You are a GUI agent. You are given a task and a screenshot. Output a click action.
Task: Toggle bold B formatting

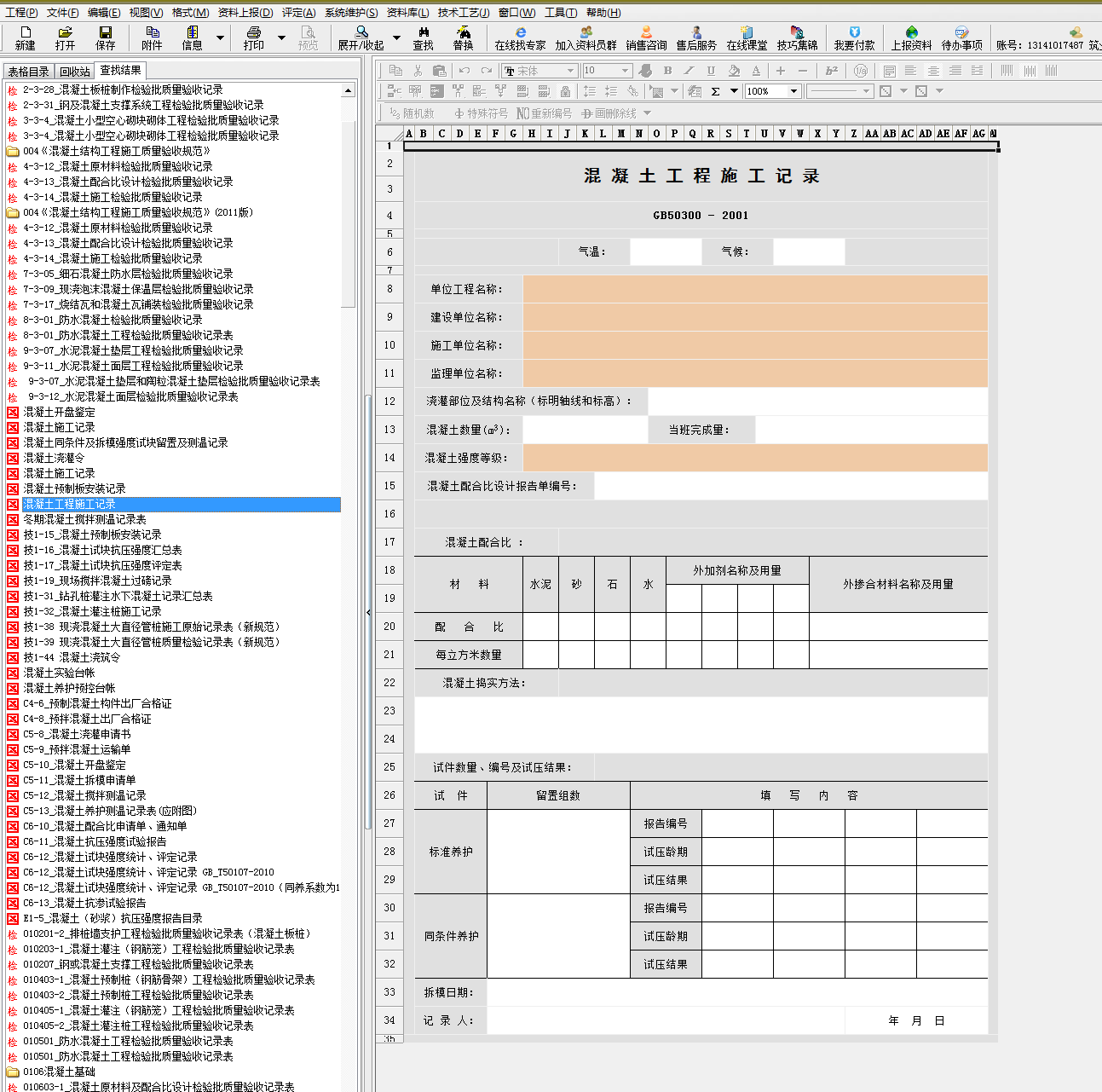[x=667, y=71]
